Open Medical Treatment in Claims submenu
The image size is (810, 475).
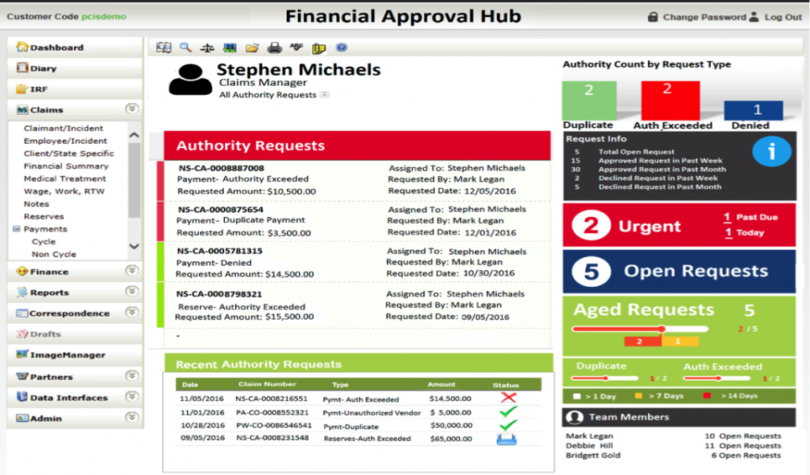coord(65,179)
